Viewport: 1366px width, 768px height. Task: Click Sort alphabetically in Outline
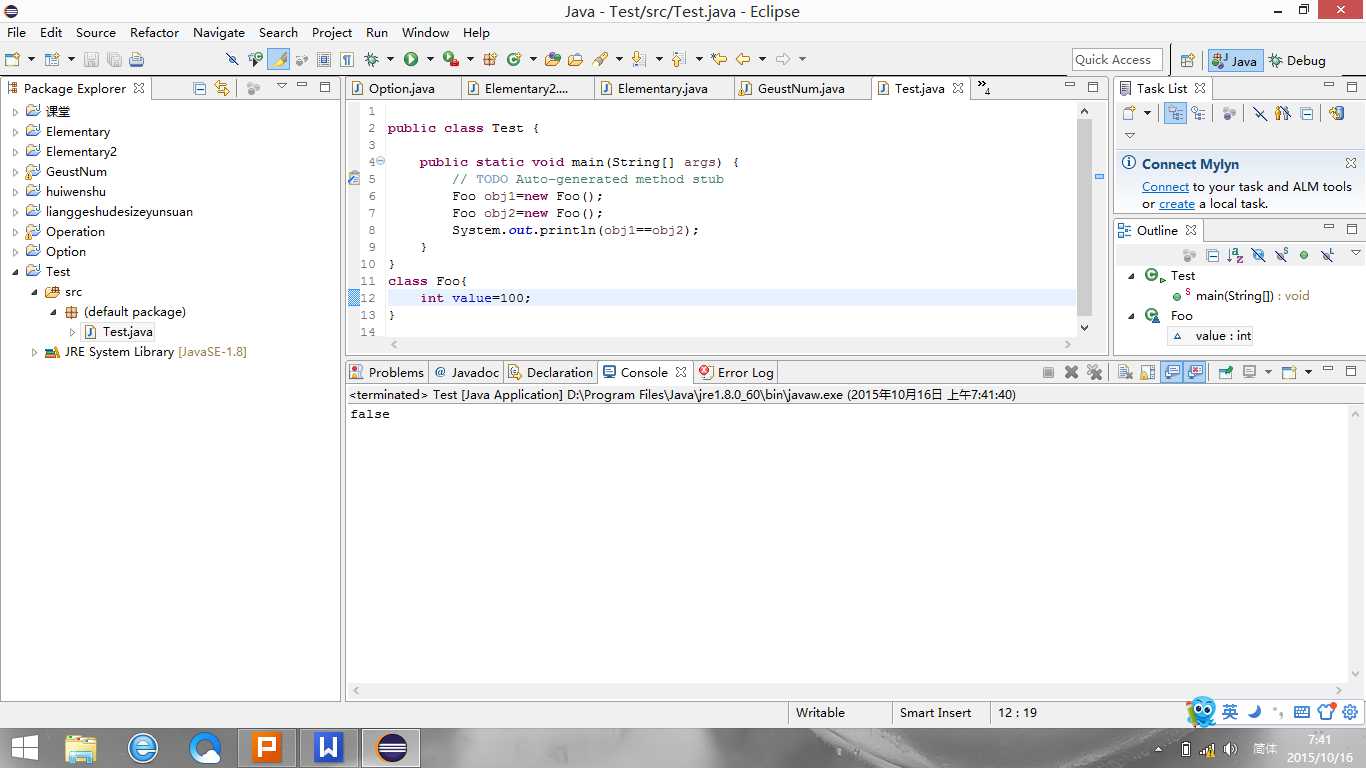[1235, 255]
